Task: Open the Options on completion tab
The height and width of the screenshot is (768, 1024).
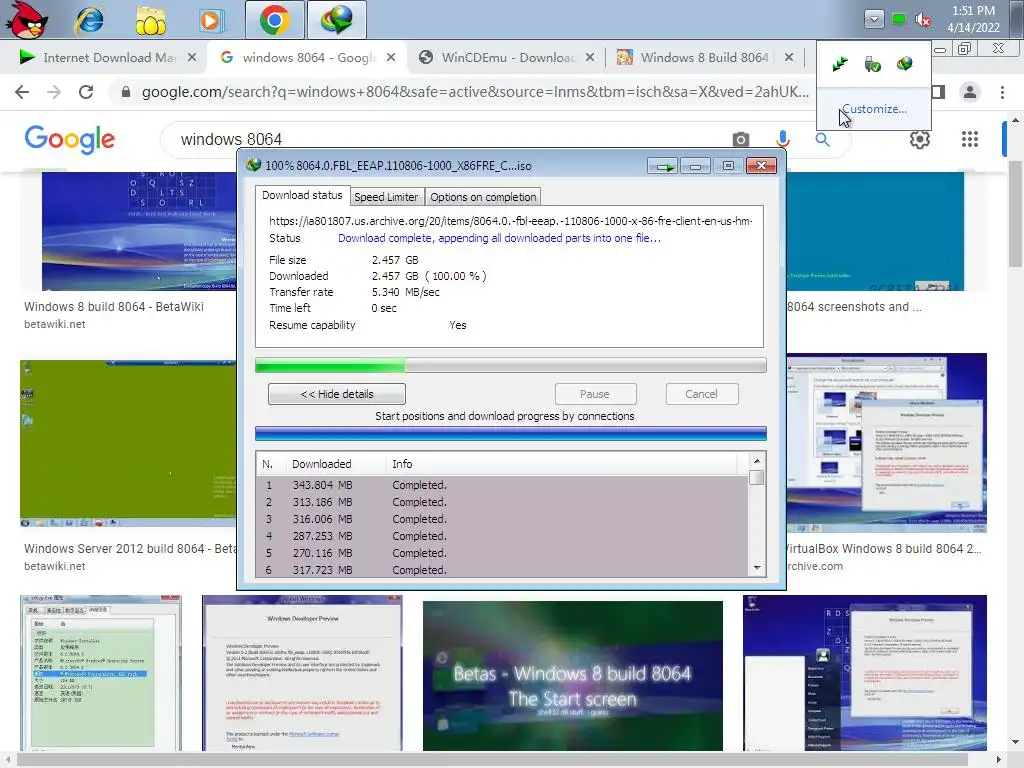Action: (x=483, y=197)
